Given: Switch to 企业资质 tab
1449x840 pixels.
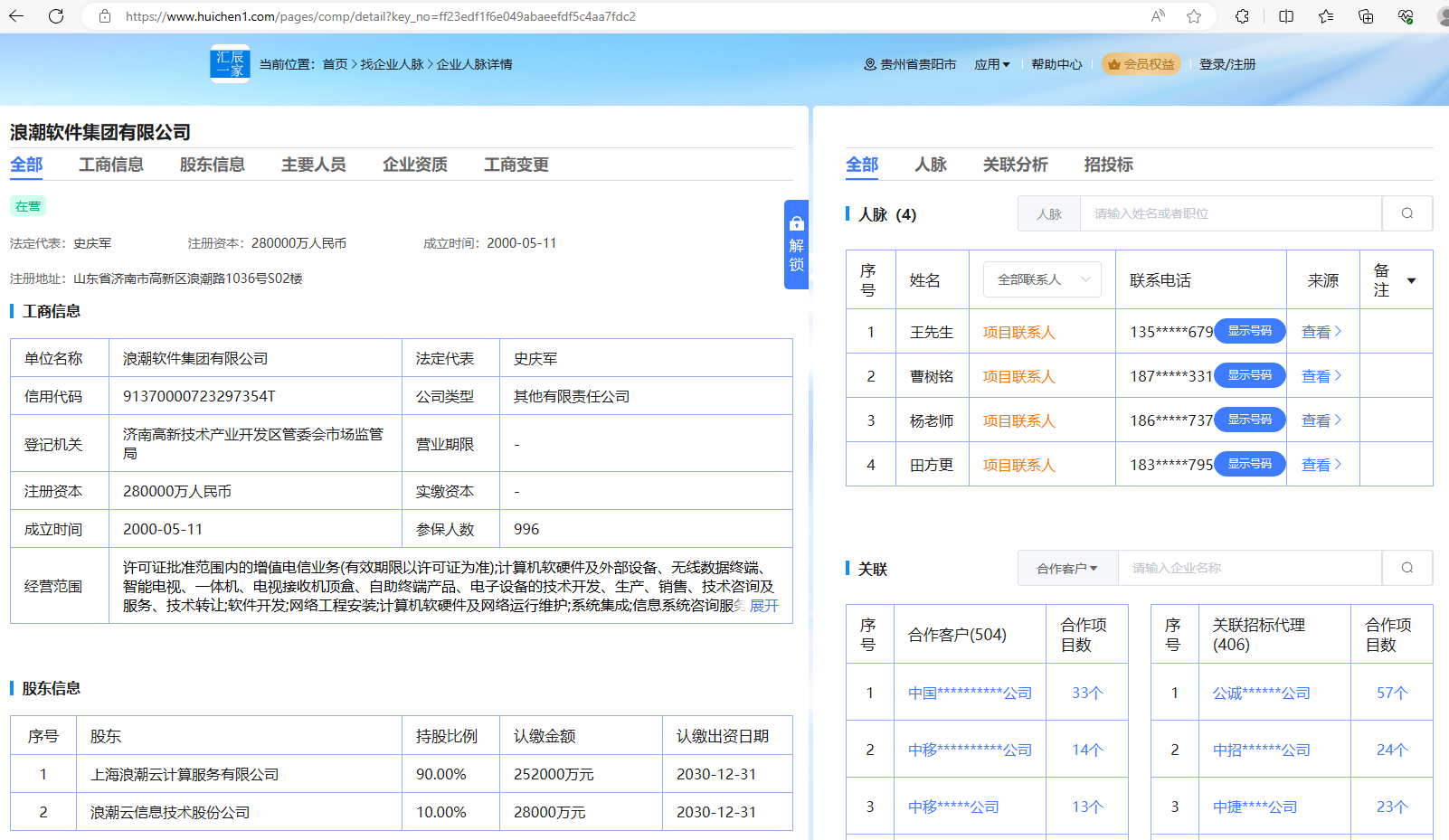Looking at the screenshot, I should tap(415, 165).
